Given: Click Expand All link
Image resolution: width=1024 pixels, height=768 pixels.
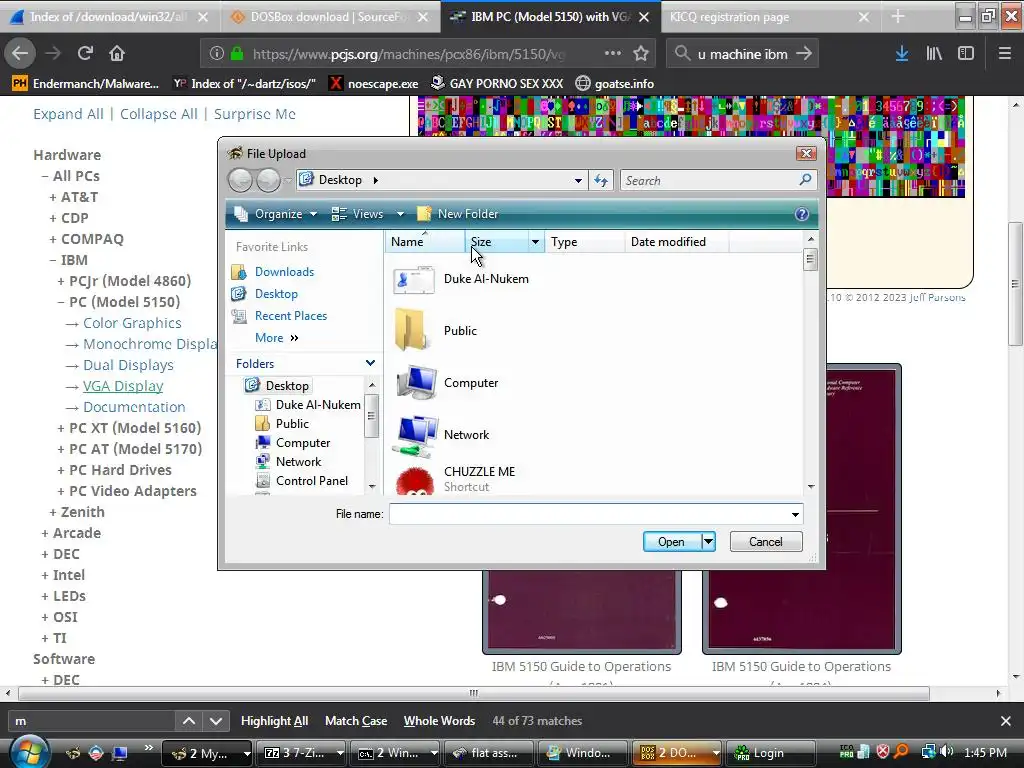Looking at the screenshot, I should click(x=68, y=114).
